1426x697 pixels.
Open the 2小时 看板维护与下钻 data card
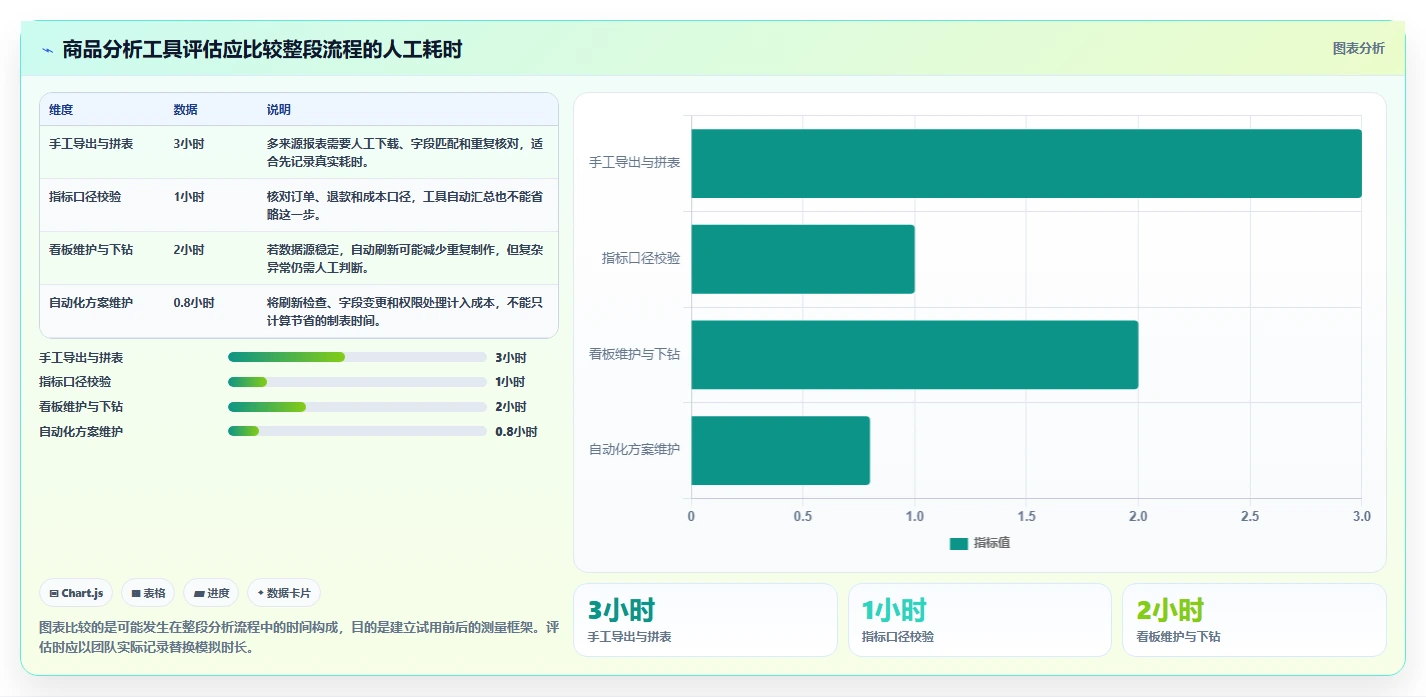pyautogui.click(x=1254, y=620)
